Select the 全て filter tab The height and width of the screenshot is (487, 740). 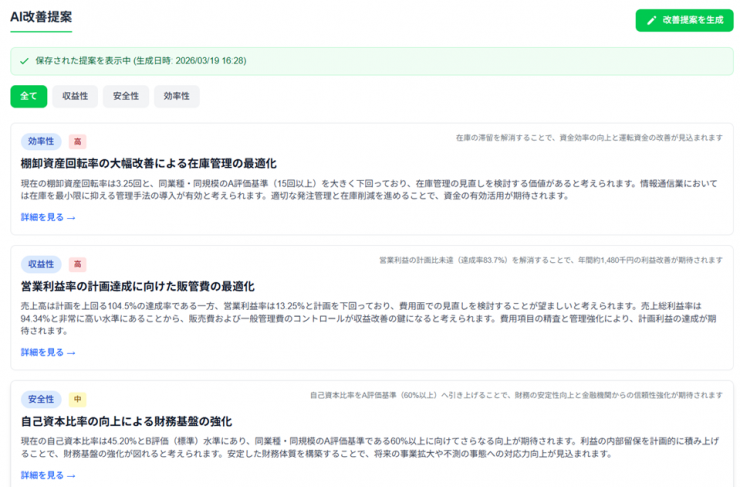point(29,96)
